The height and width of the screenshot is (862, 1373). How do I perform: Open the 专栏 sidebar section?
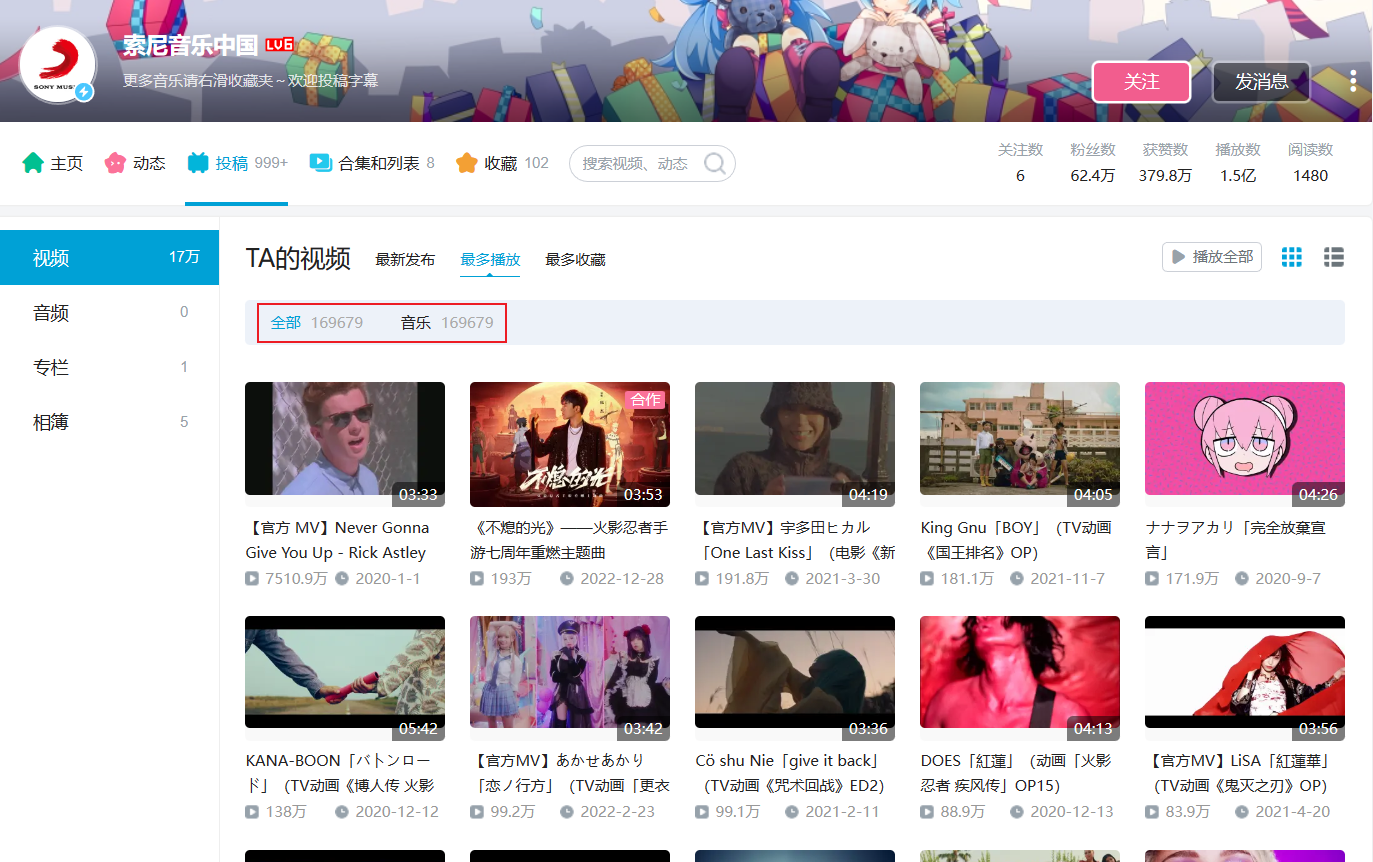(x=51, y=367)
